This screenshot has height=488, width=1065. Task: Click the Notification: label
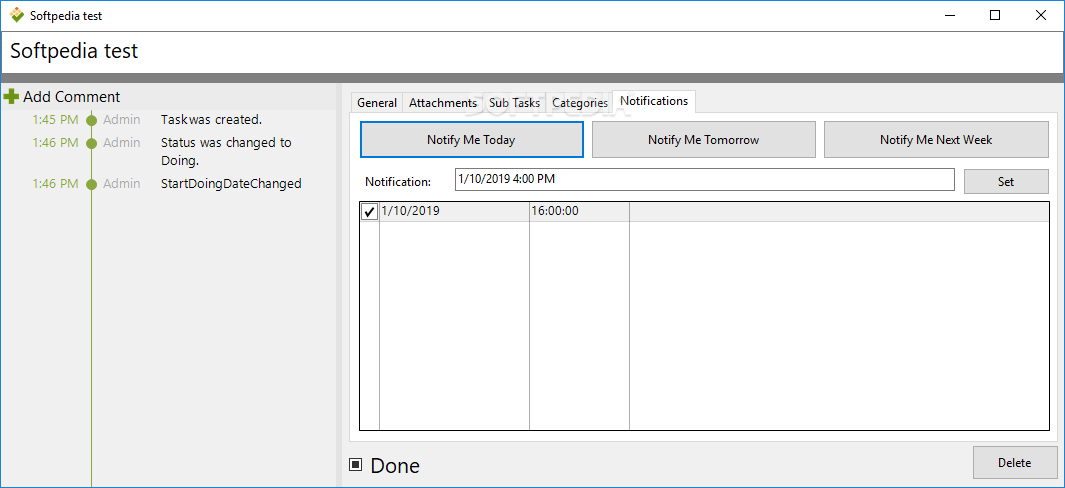(398, 181)
